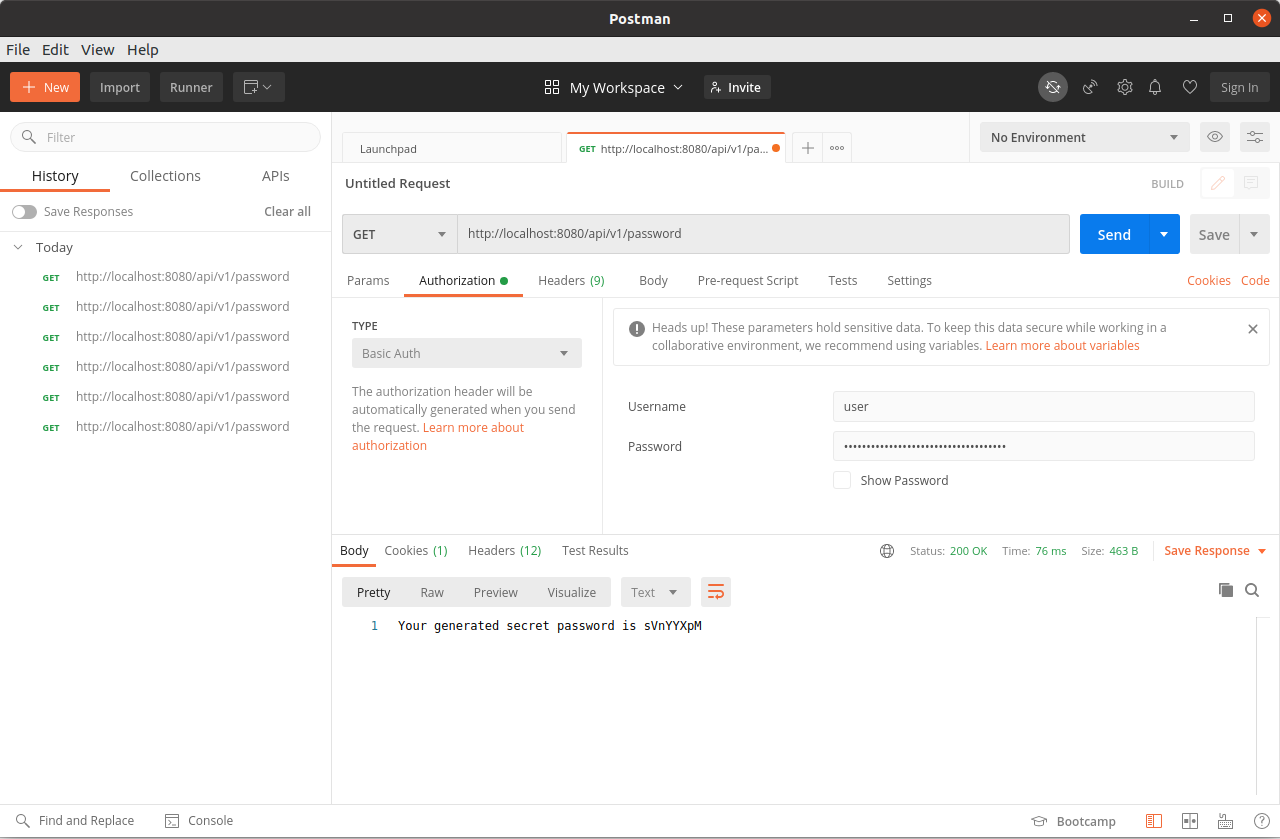1280x839 pixels.
Task: Click the Help question mark icon
Action: [x=1262, y=820]
